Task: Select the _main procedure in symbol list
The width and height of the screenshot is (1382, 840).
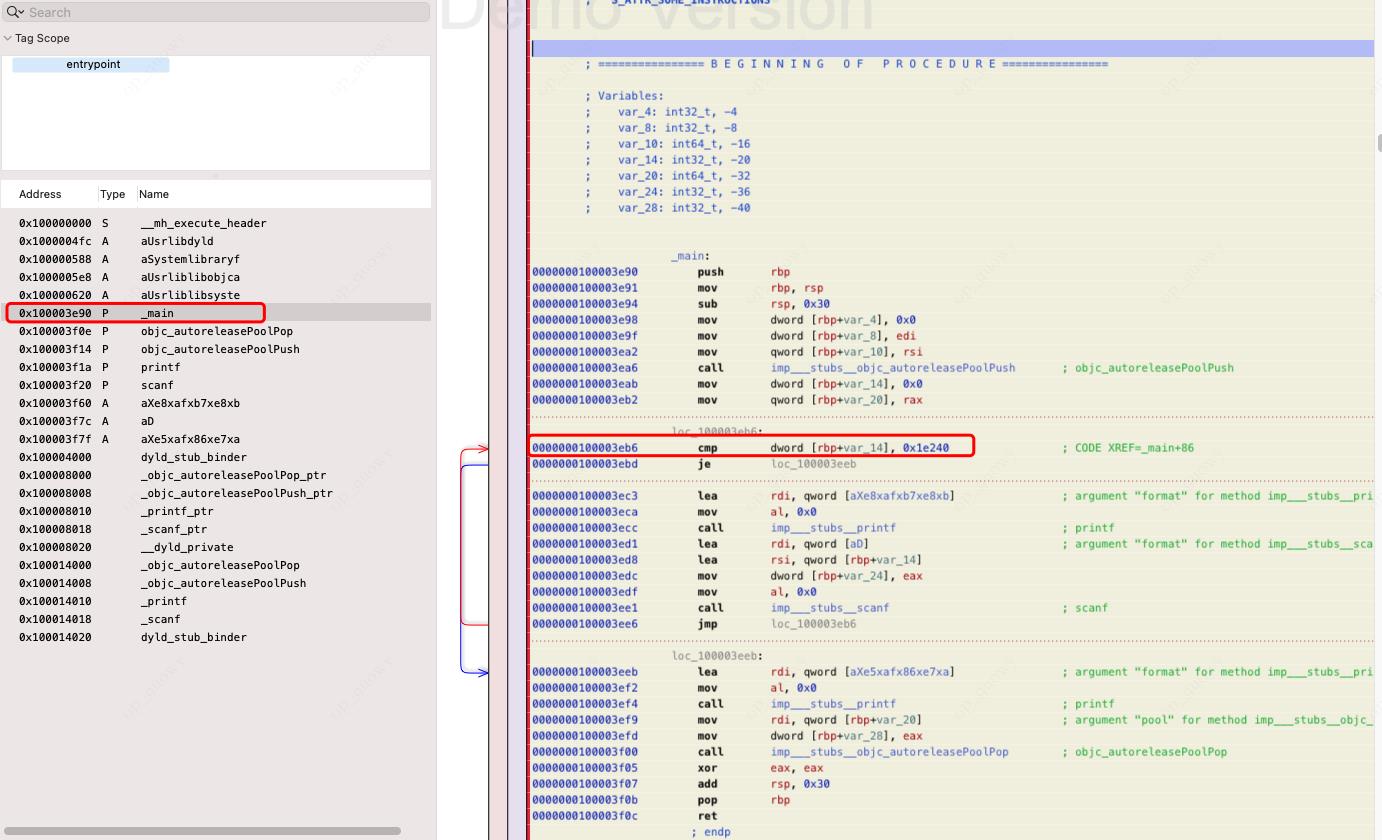Action: [x=216, y=313]
